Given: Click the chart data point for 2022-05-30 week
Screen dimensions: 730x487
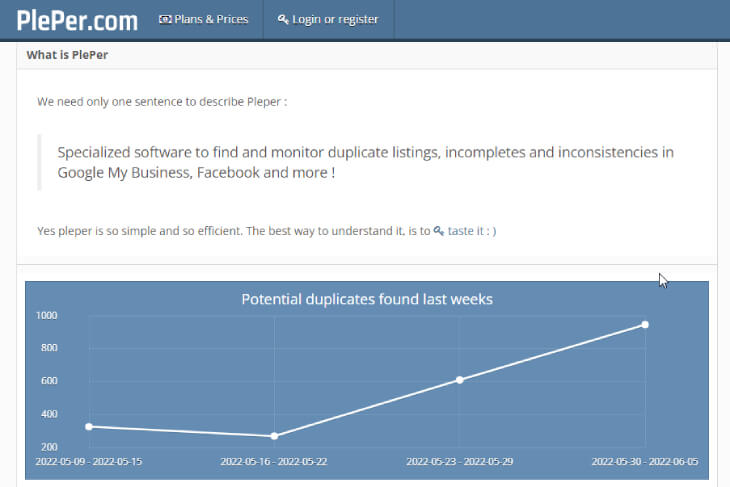Looking at the screenshot, I should click(645, 325).
